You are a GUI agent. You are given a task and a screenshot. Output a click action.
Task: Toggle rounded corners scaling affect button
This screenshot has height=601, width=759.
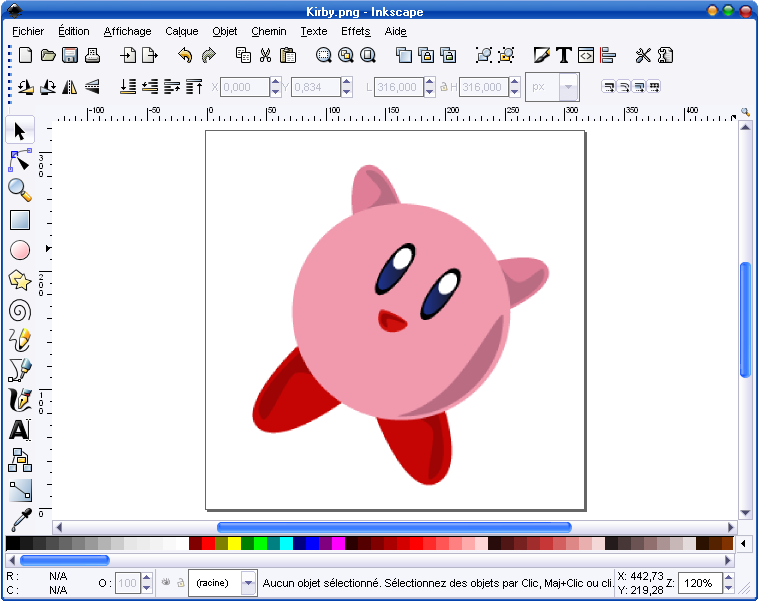click(623, 87)
